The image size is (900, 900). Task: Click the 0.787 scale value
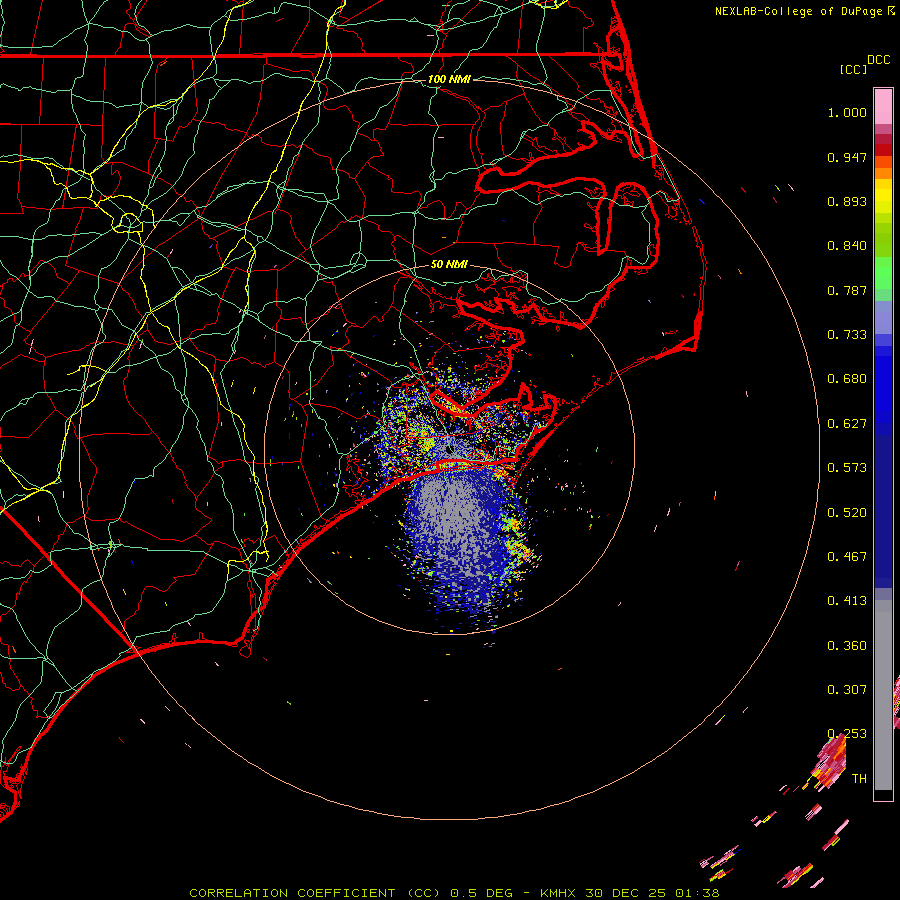click(847, 290)
